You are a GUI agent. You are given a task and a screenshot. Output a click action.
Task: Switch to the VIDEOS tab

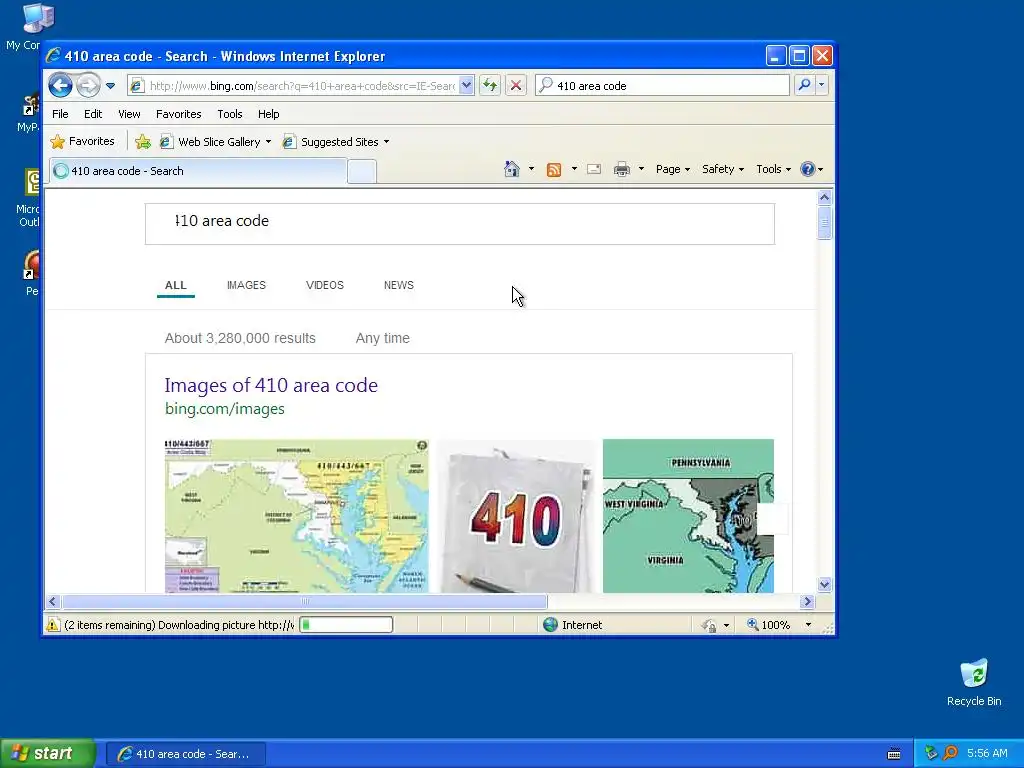pyautogui.click(x=325, y=285)
